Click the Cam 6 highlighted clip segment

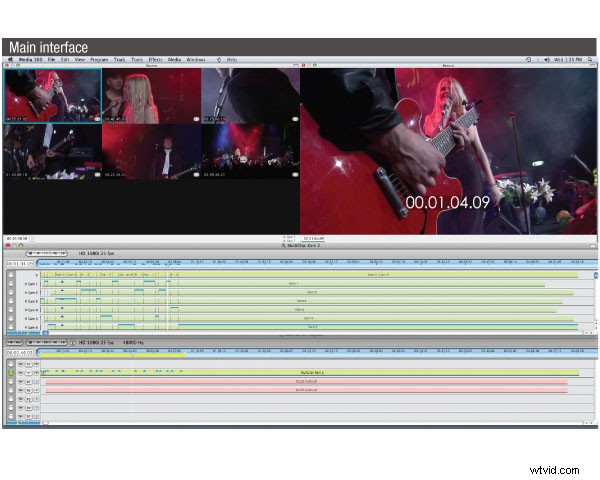378,327
